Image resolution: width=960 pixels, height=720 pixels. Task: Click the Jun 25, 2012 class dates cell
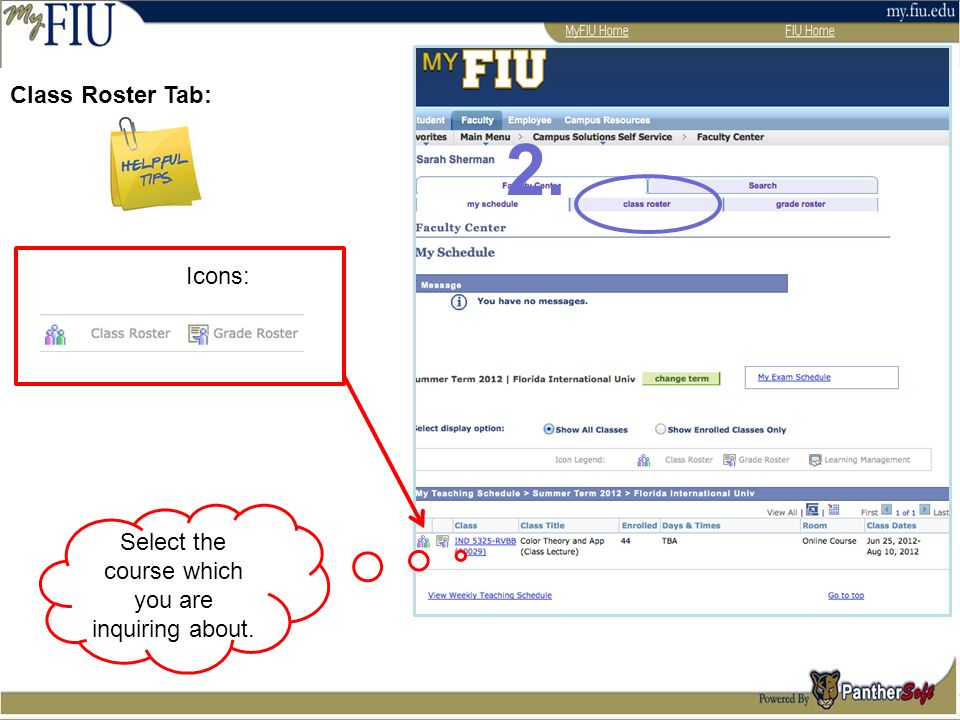pyautogui.click(x=893, y=546)
